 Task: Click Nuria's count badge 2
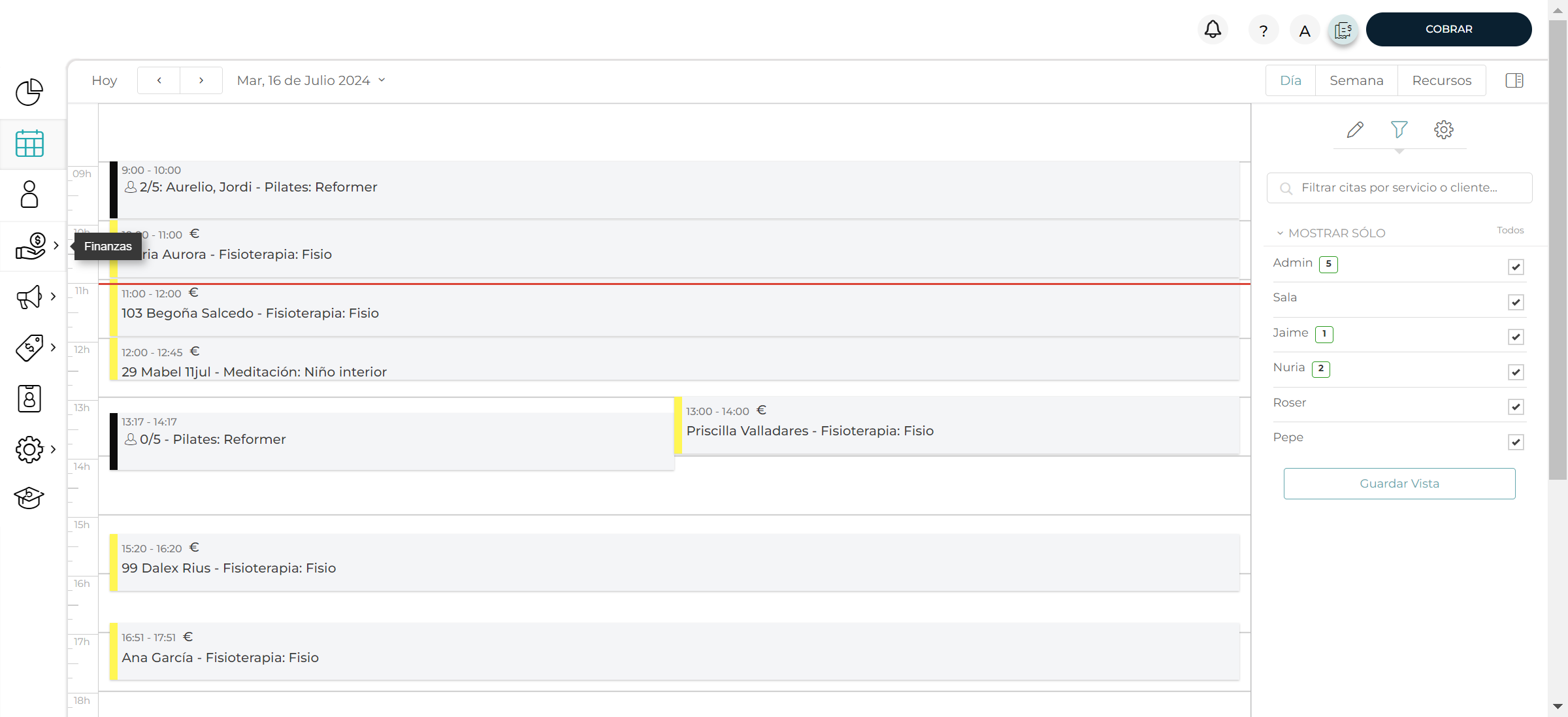click(1321, 369)
